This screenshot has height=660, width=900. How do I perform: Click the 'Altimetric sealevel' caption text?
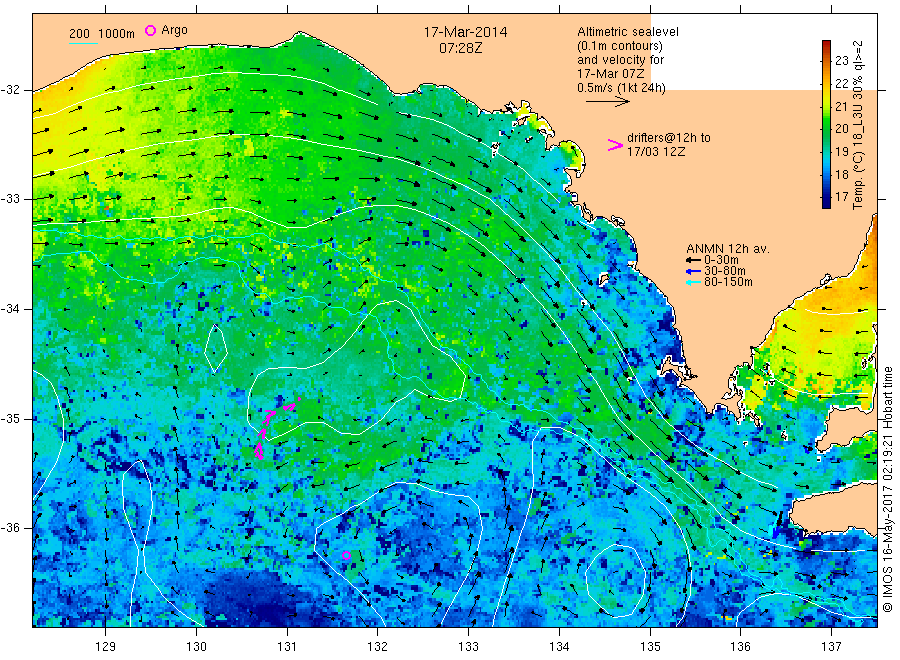(x=628, y=32)
